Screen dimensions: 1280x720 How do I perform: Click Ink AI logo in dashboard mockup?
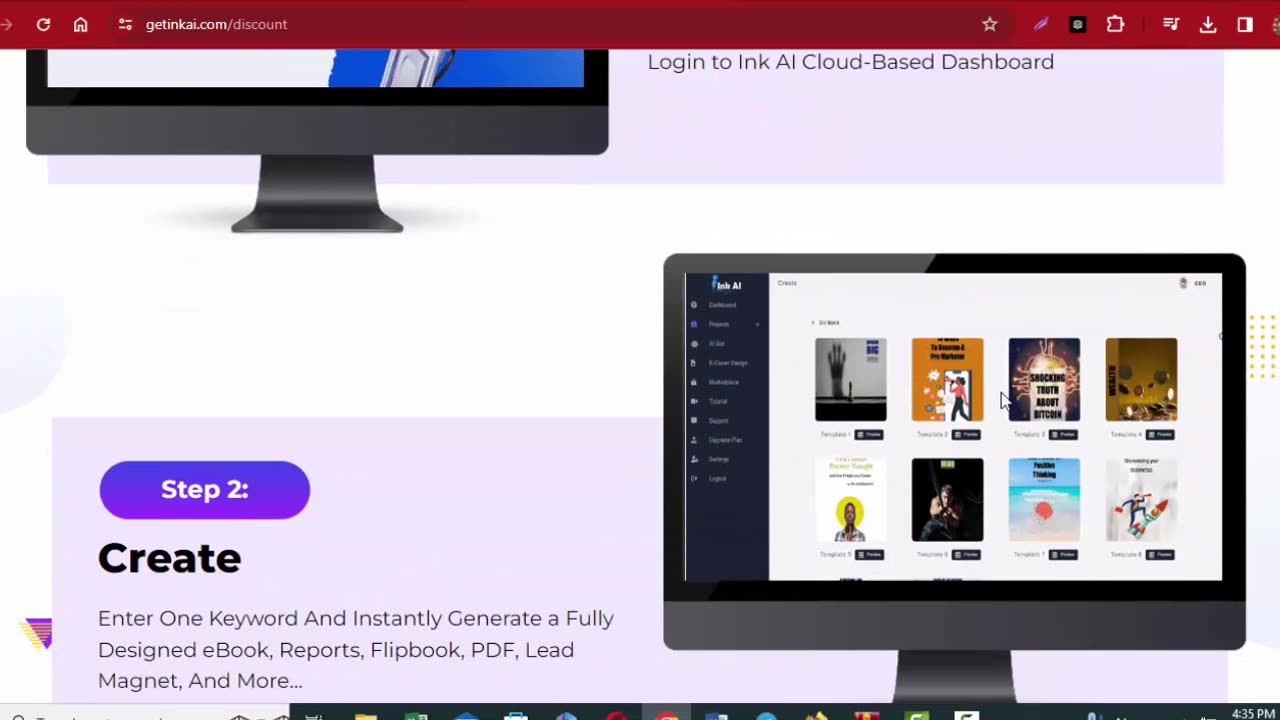tap(727, 285)
